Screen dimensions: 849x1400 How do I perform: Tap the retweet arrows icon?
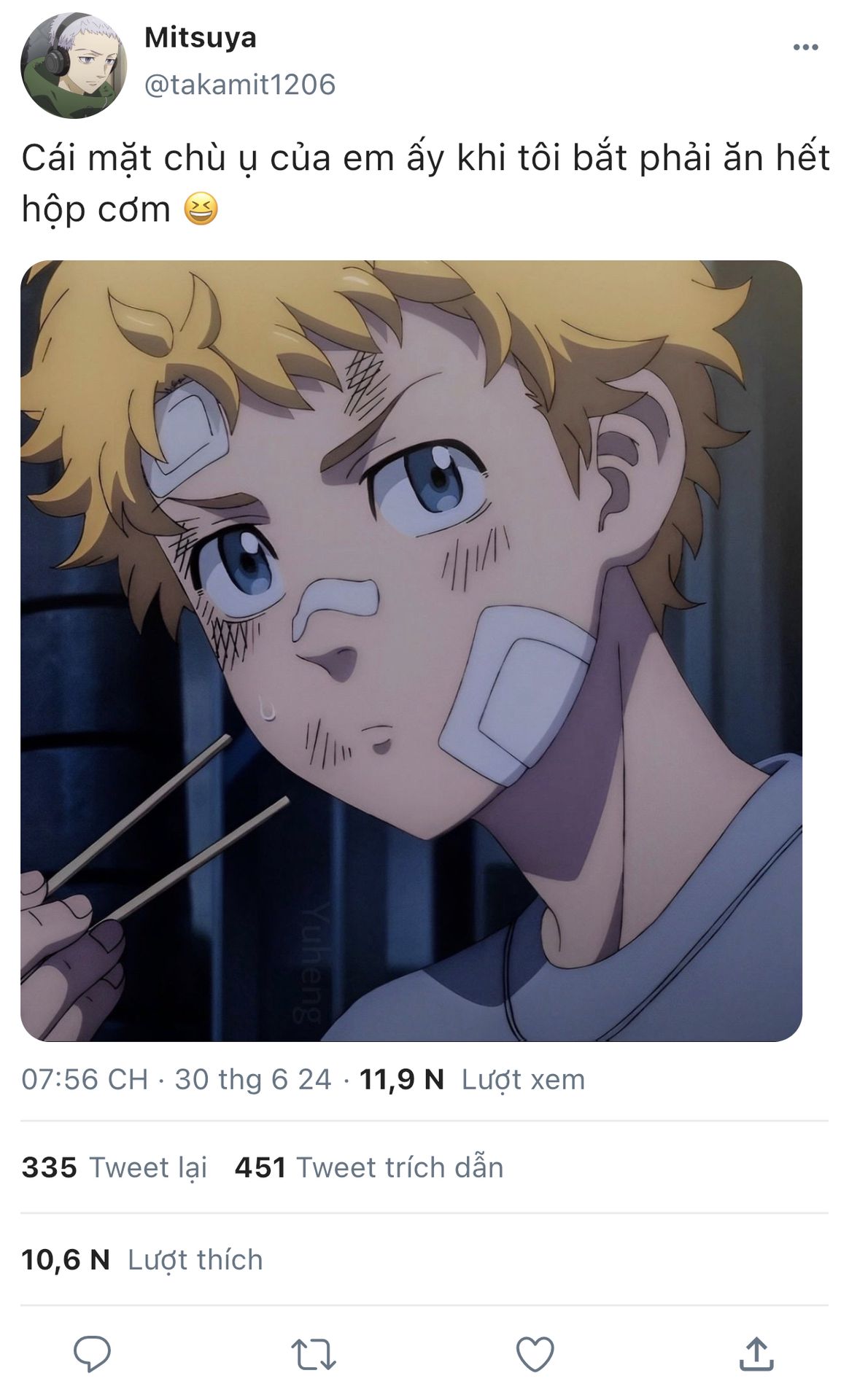point(314,1354)
